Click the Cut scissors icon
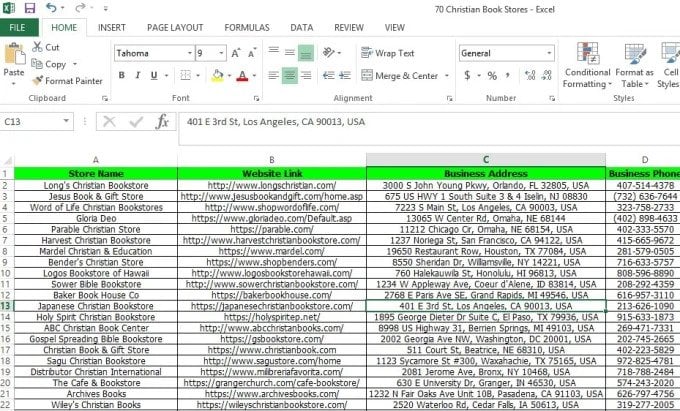680x411 pixels. click(x=37, y=47)
